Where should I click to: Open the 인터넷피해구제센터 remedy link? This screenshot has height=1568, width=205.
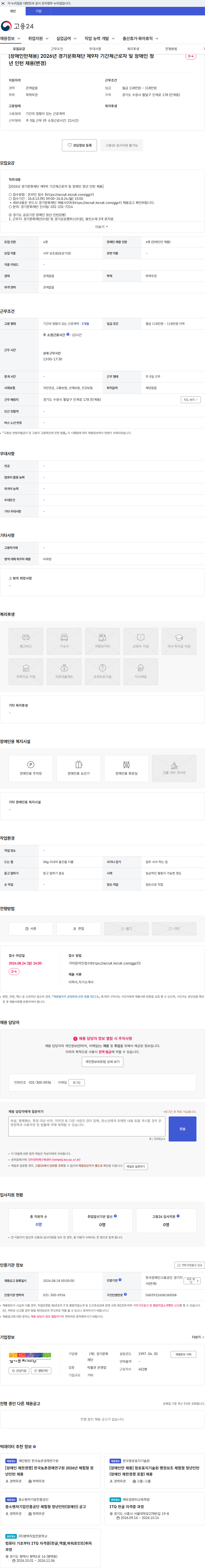click(54, 1159)
